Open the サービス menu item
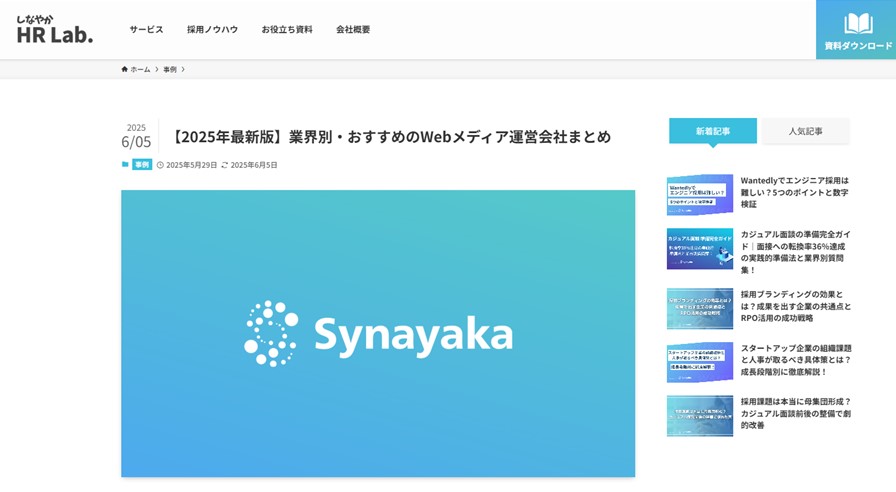The image size is (896, 492). pyautogui.click(x=146, y=29)
